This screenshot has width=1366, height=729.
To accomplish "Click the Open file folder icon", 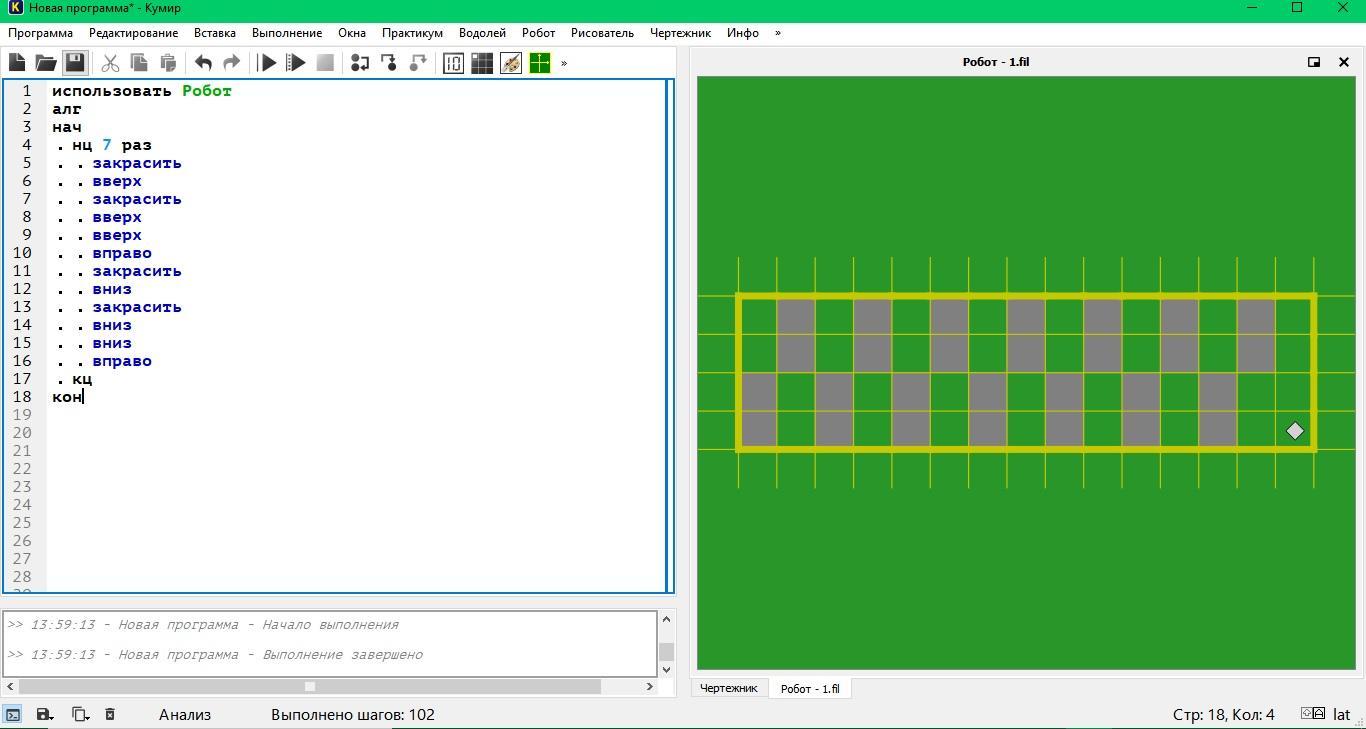I will [46, 63].
